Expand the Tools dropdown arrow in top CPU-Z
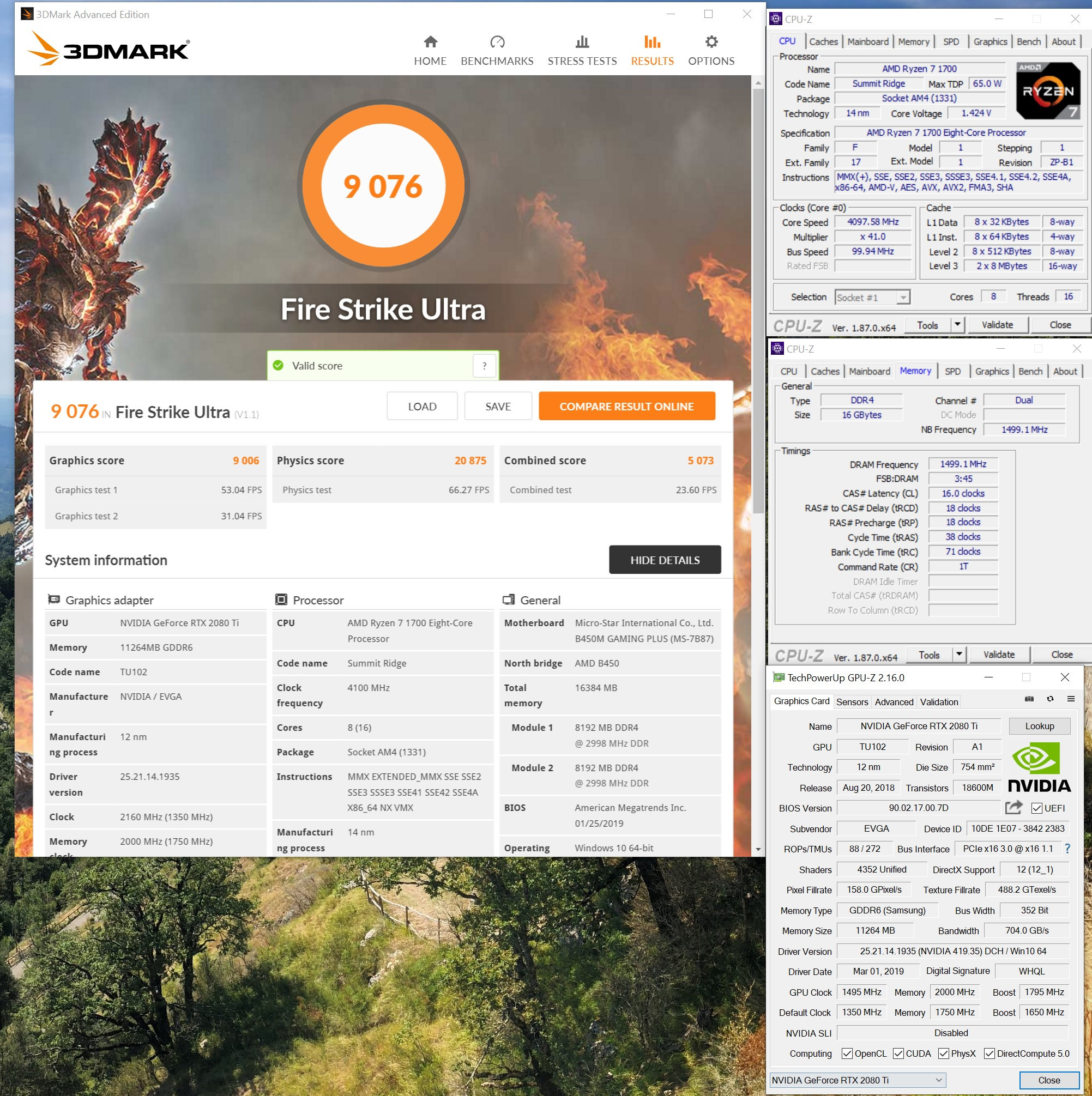Viewport: 1092px width, 1096px height. [x=957, y=324]
